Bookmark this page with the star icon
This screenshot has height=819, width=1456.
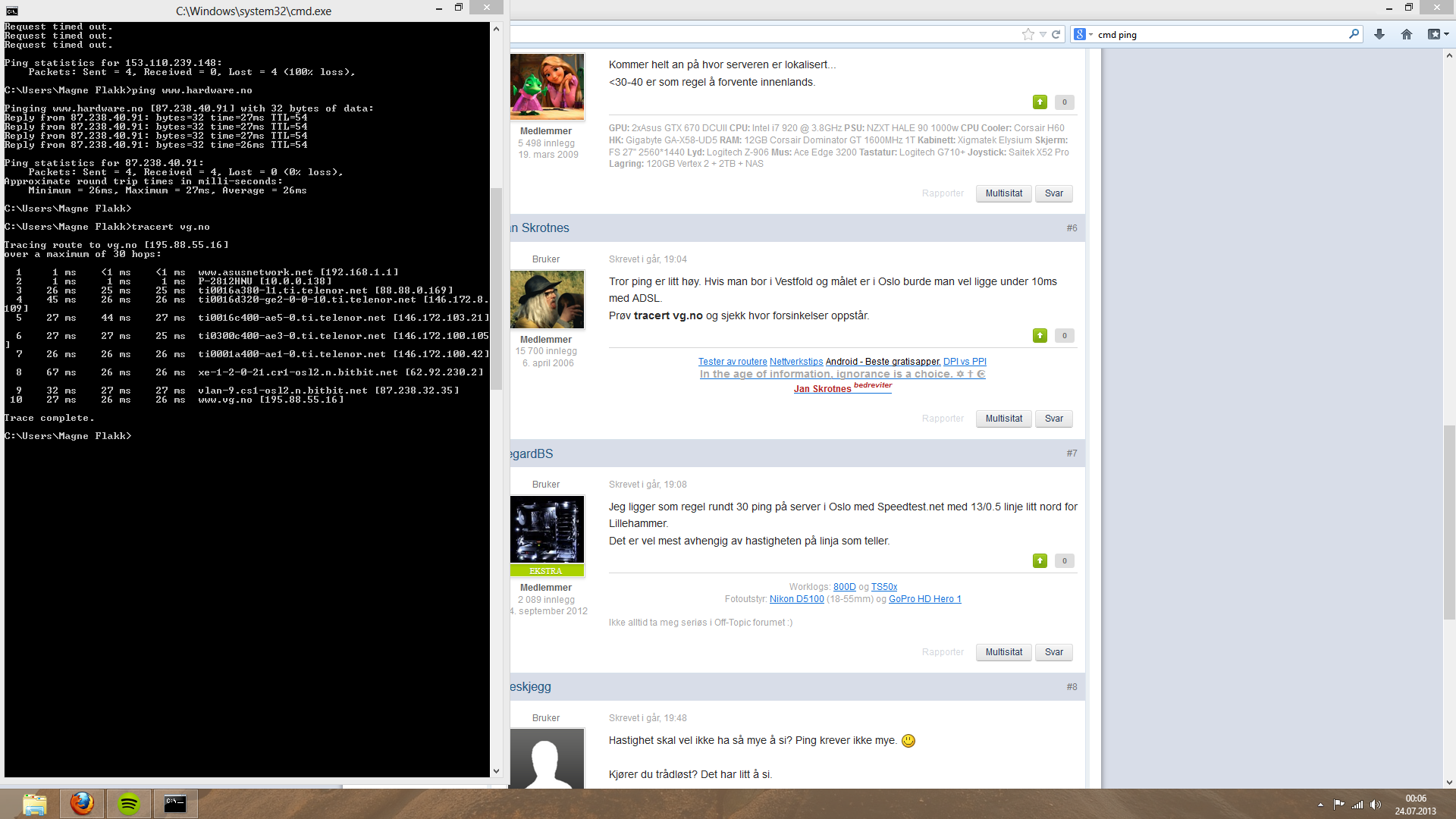(1028, 34)
